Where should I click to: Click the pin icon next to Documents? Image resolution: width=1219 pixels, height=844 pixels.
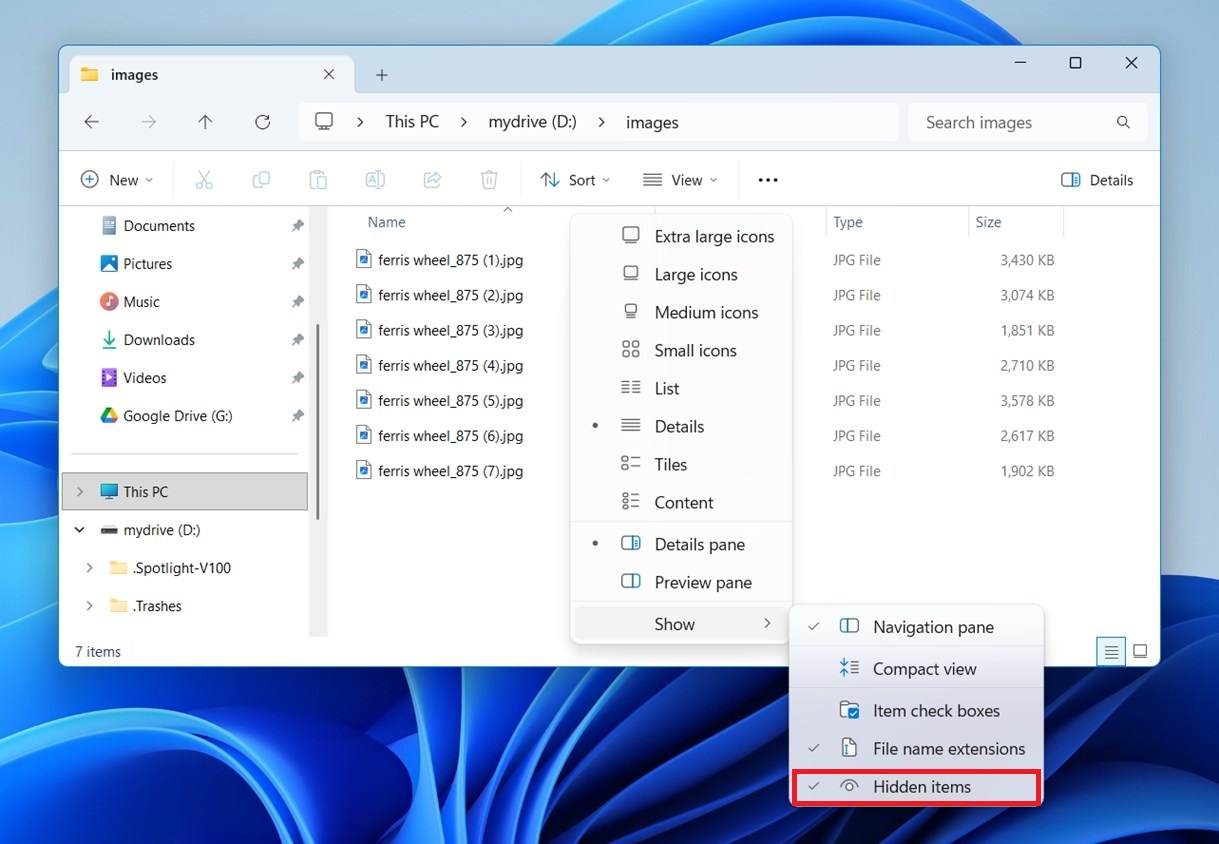(297, 226)
